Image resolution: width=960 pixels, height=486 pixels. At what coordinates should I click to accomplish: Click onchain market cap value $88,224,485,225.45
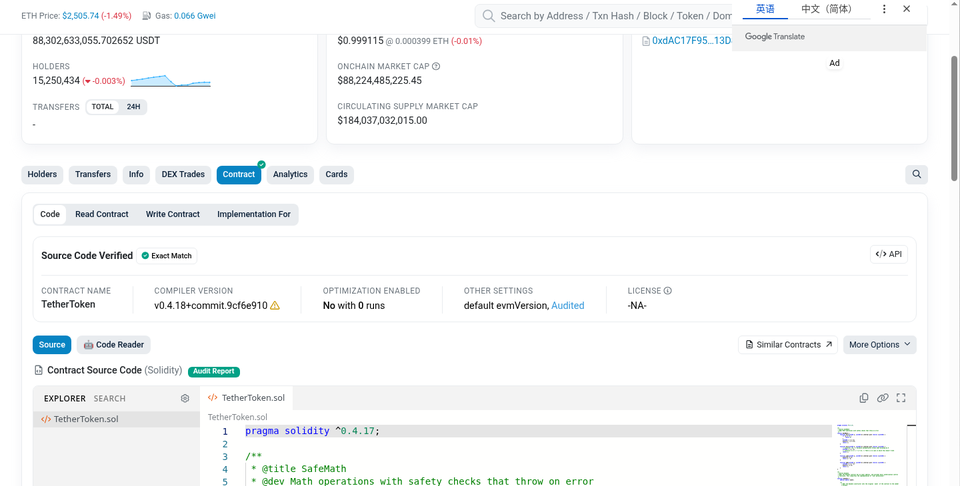point(380,80)
